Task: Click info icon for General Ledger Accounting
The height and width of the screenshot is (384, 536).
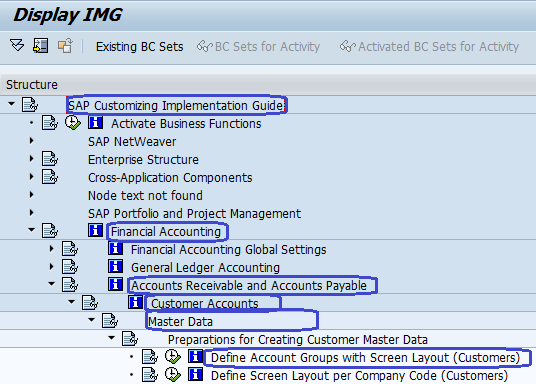Action: point(116,266)
